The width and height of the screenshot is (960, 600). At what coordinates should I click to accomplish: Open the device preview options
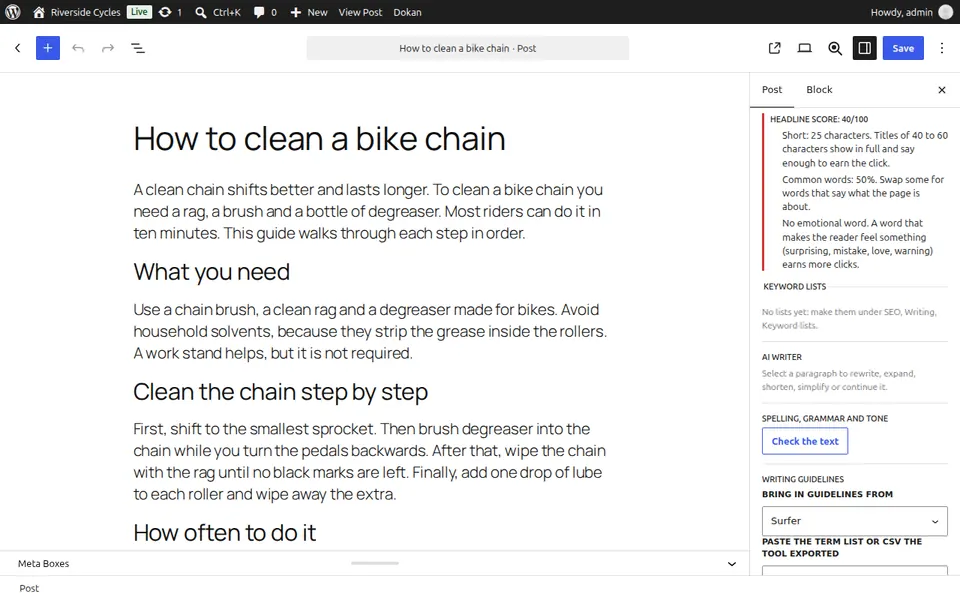pos(804,48)
